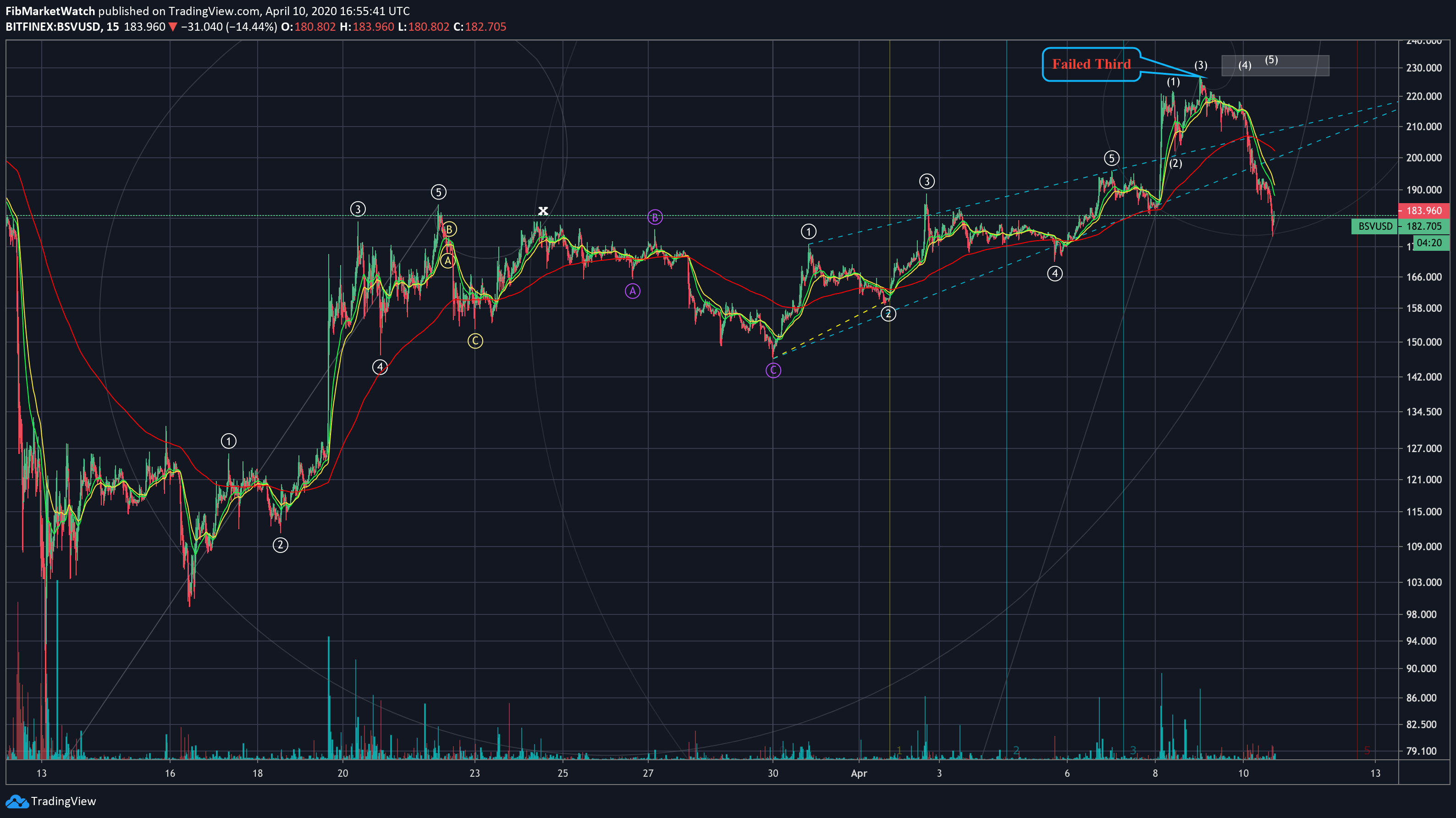Click the 103.000 price axis label
Image resolution: width=1456 pixels, height=818 pixels.
[1424, 582]
